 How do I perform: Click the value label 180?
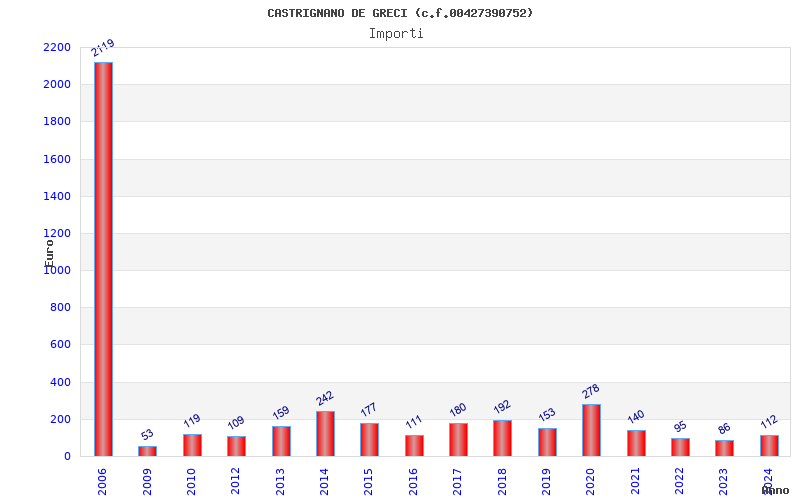pos(458,410)
